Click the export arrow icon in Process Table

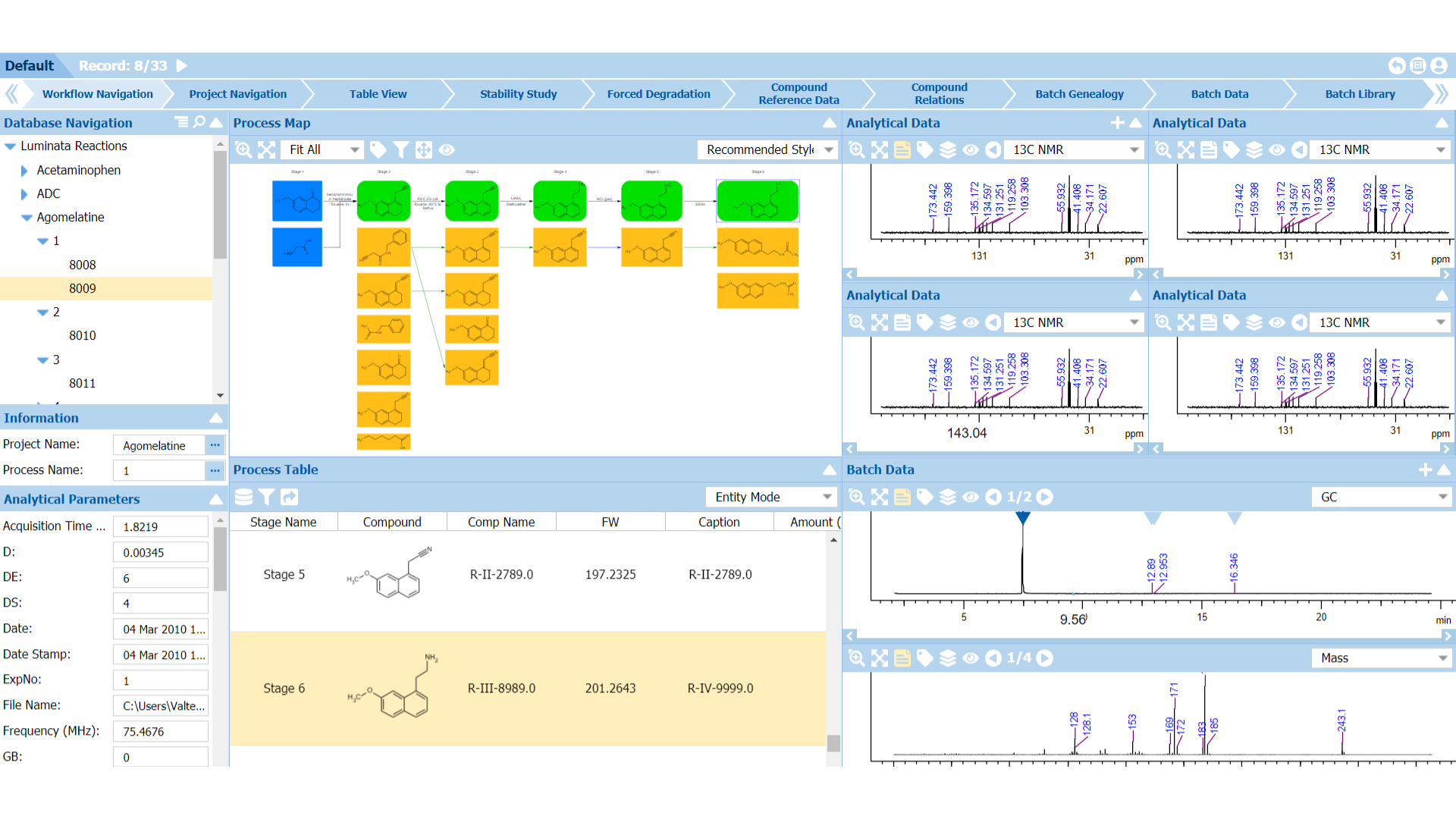click(289, 497)
